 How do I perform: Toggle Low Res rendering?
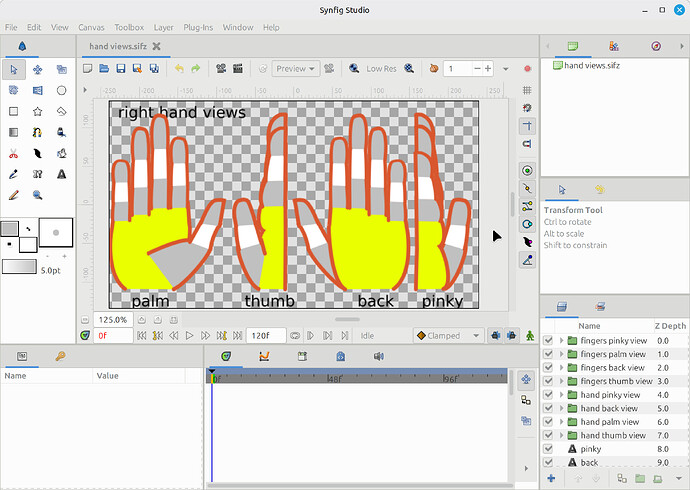pos(381,69)
